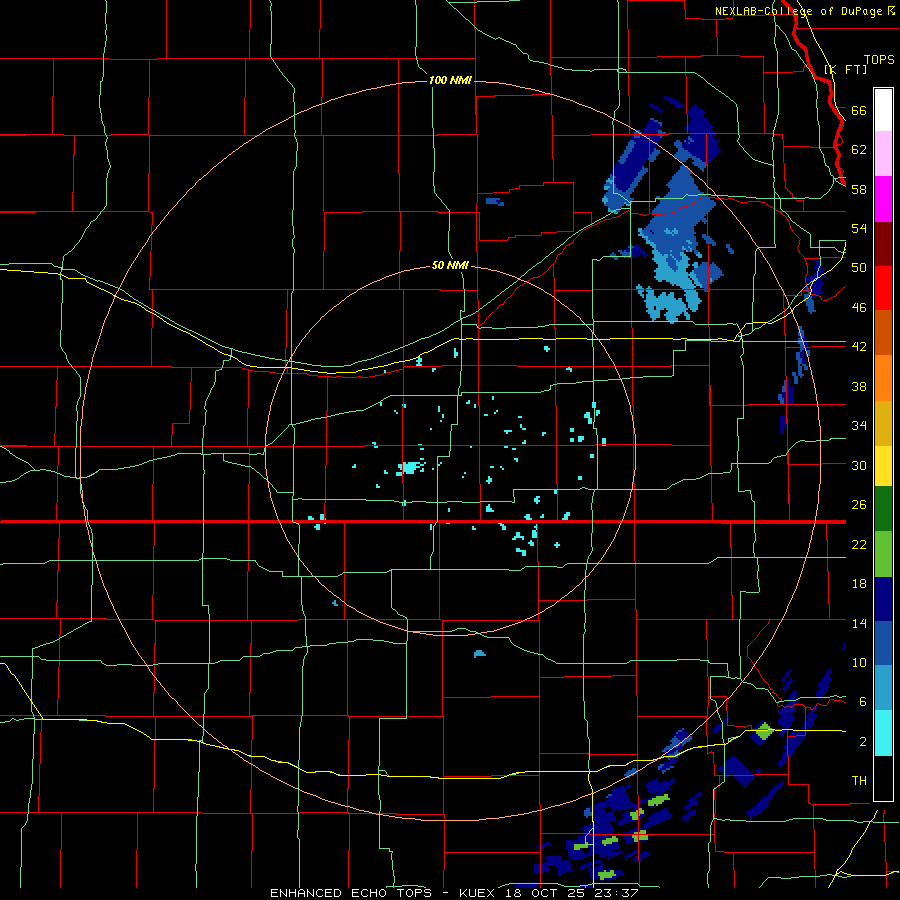Select the bright red legend swatch
This screenshot has height=900, width=900.
coord(883,288)
